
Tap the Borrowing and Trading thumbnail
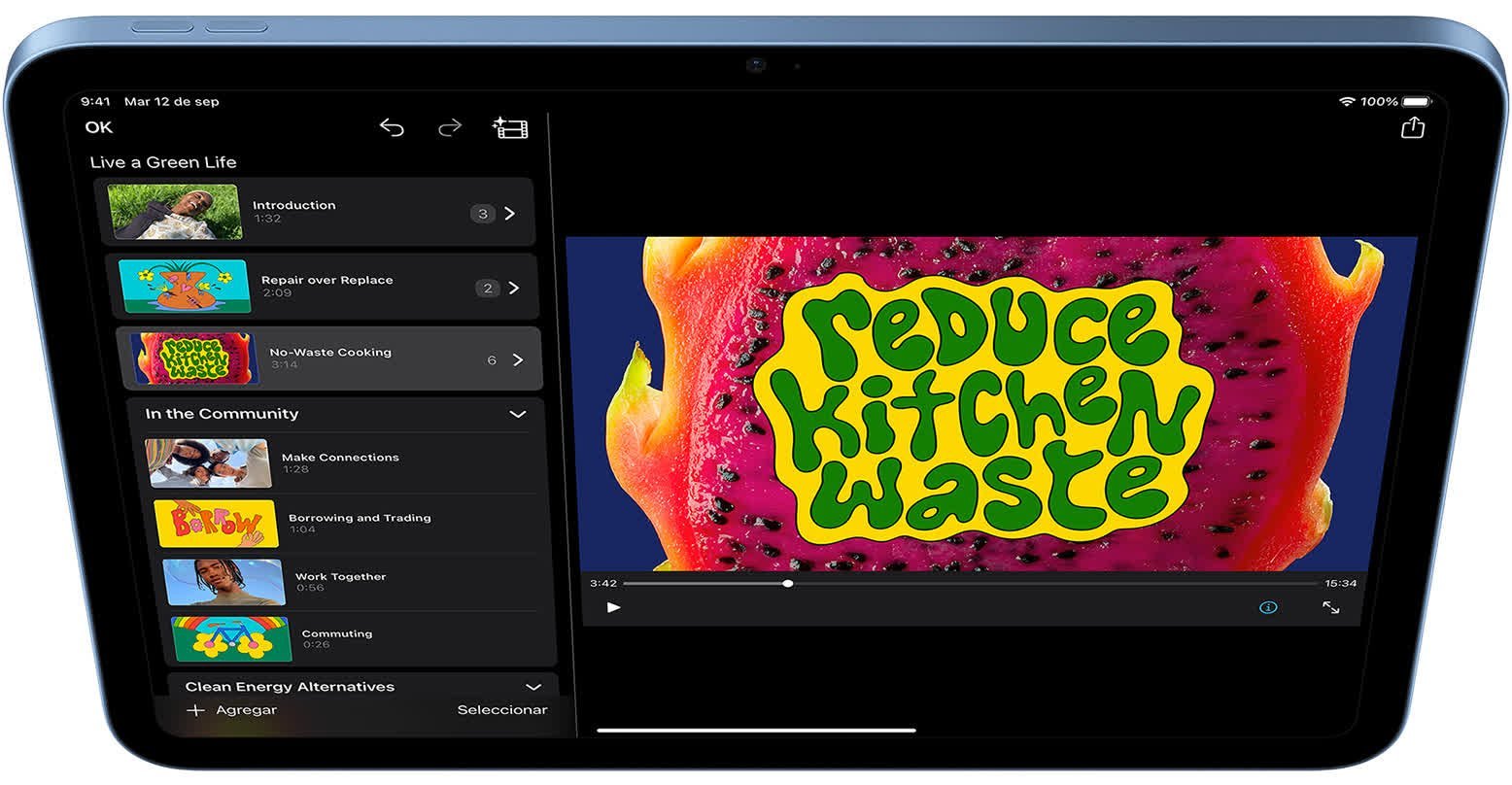click(216, 525)
